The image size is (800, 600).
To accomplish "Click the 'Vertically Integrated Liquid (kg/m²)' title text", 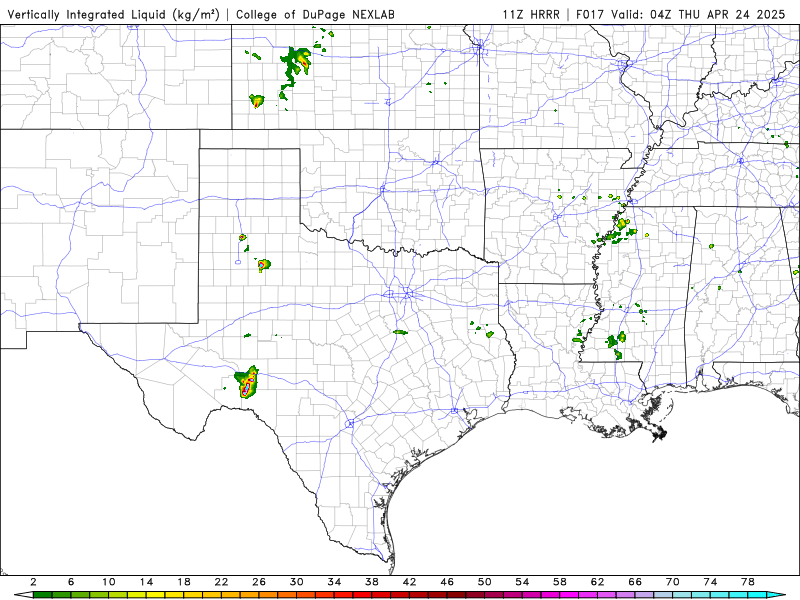I will click(113, 14).
